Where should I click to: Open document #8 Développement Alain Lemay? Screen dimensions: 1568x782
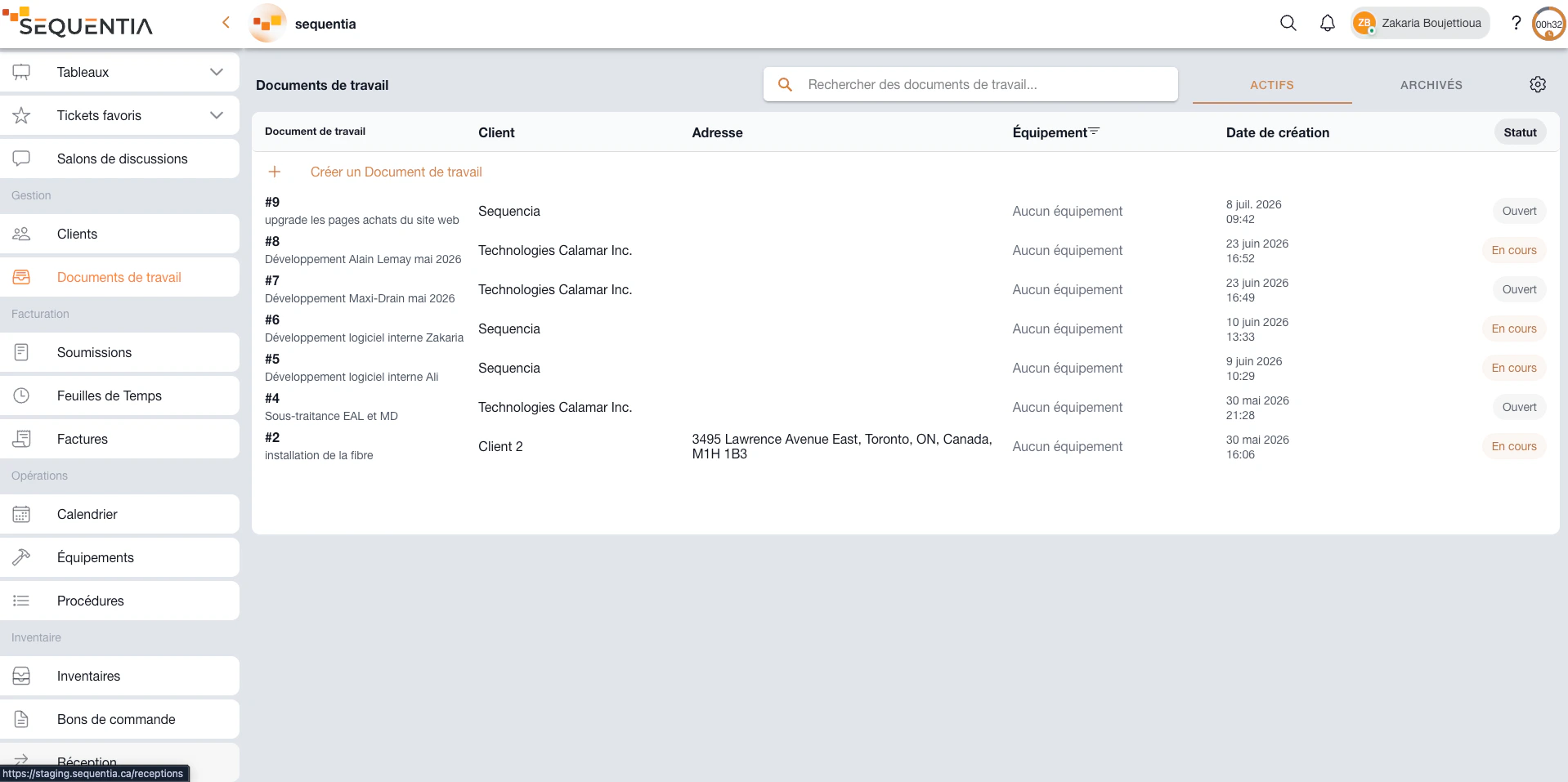pos(363,250)
